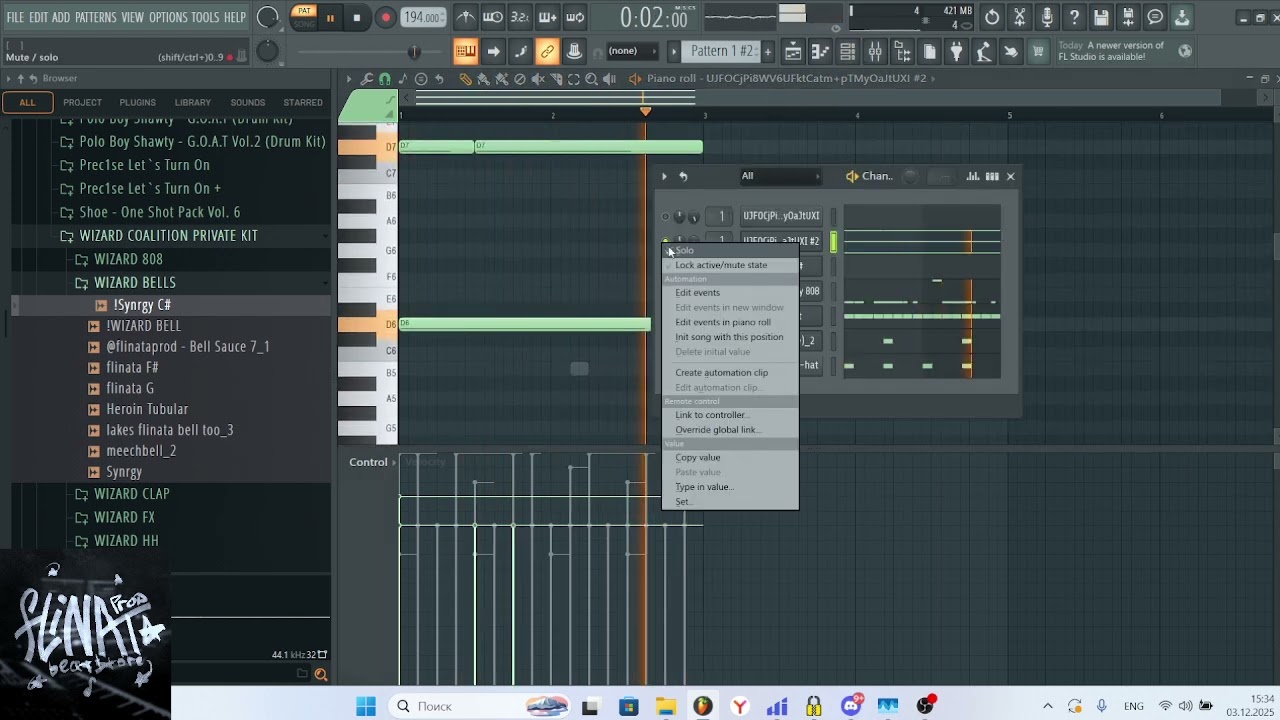Expand the WIZARD CLAP folder
This screenshot has height=720, width=1280.
click(132, 494)
